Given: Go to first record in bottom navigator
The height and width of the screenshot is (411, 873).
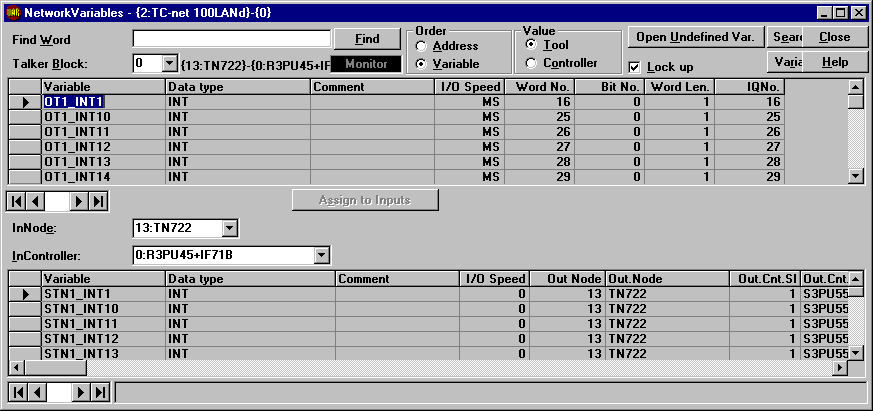Looking at the screenshot, I should 15,392.
